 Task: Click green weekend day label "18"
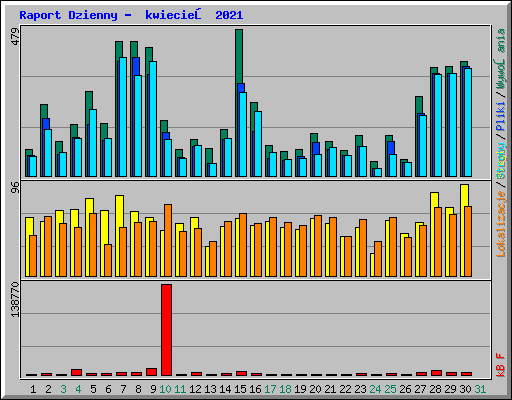[x=285, y=389]
